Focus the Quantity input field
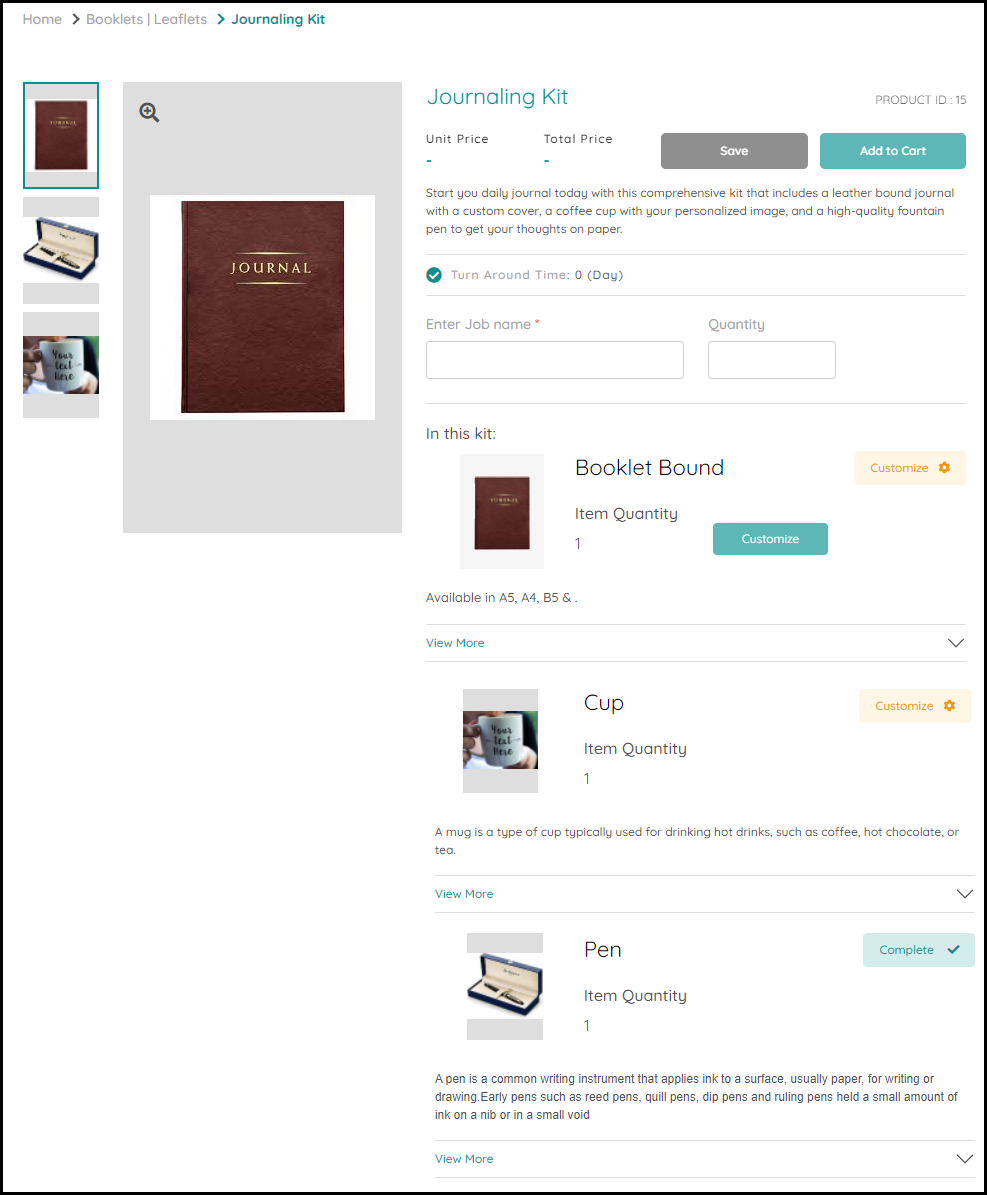The image size is (987, 1195). (x=771, y=360)
